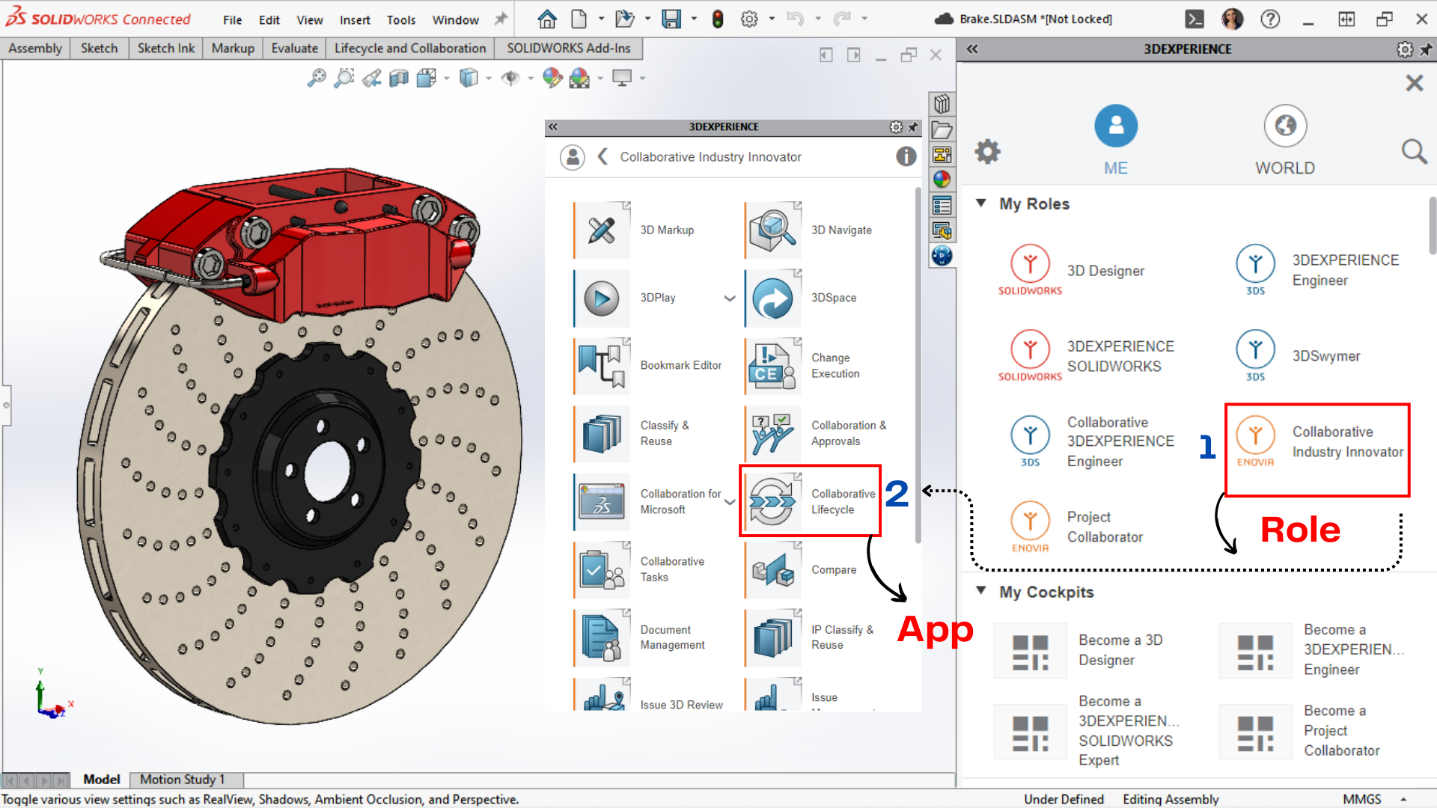
Task: Open the Collaborative Tasks app
Action: (602, 569)
